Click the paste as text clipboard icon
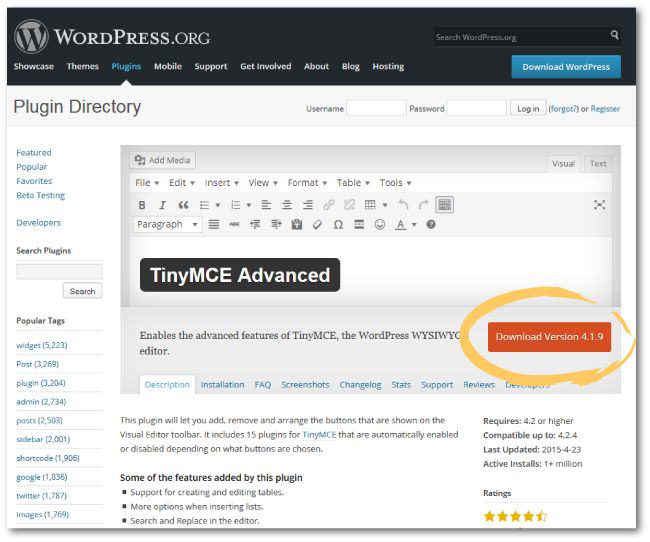The height and width of the screenshot is (542, 650). pyautogui.click(x=297, y=225)
